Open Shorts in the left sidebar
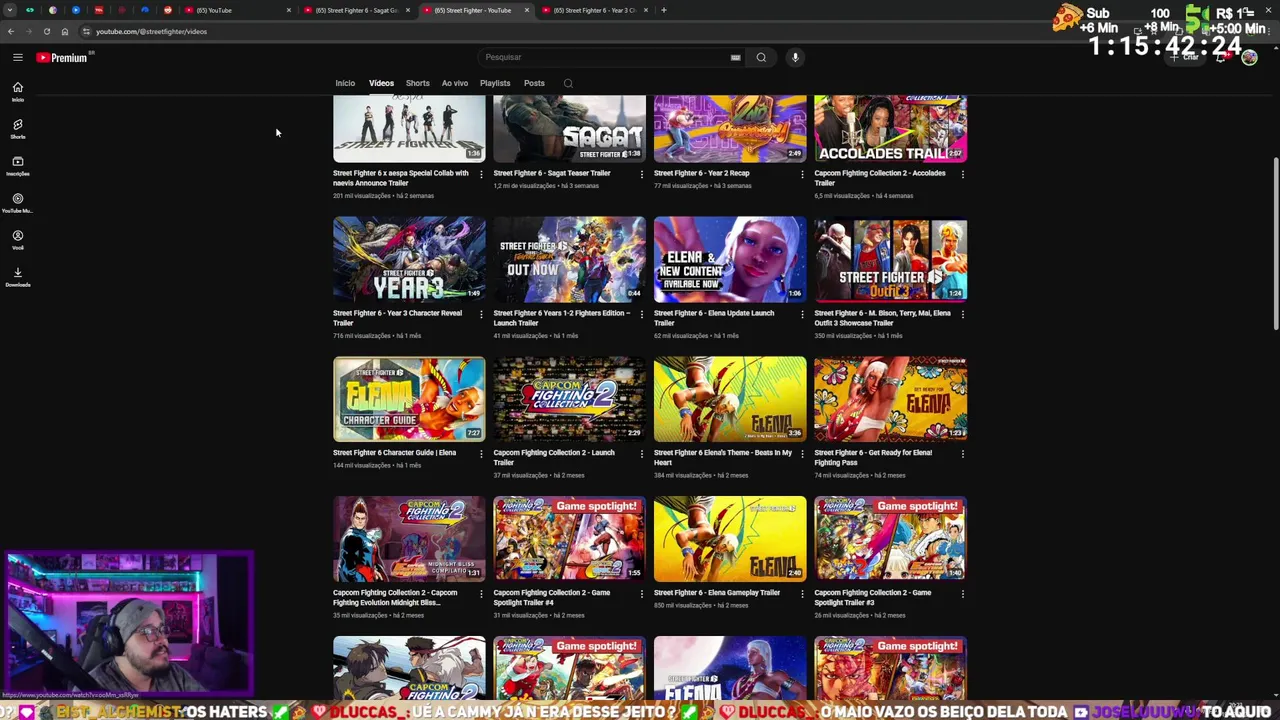Image resolution: width=1280 pixels, height=720 pixels. coord(18,129)
